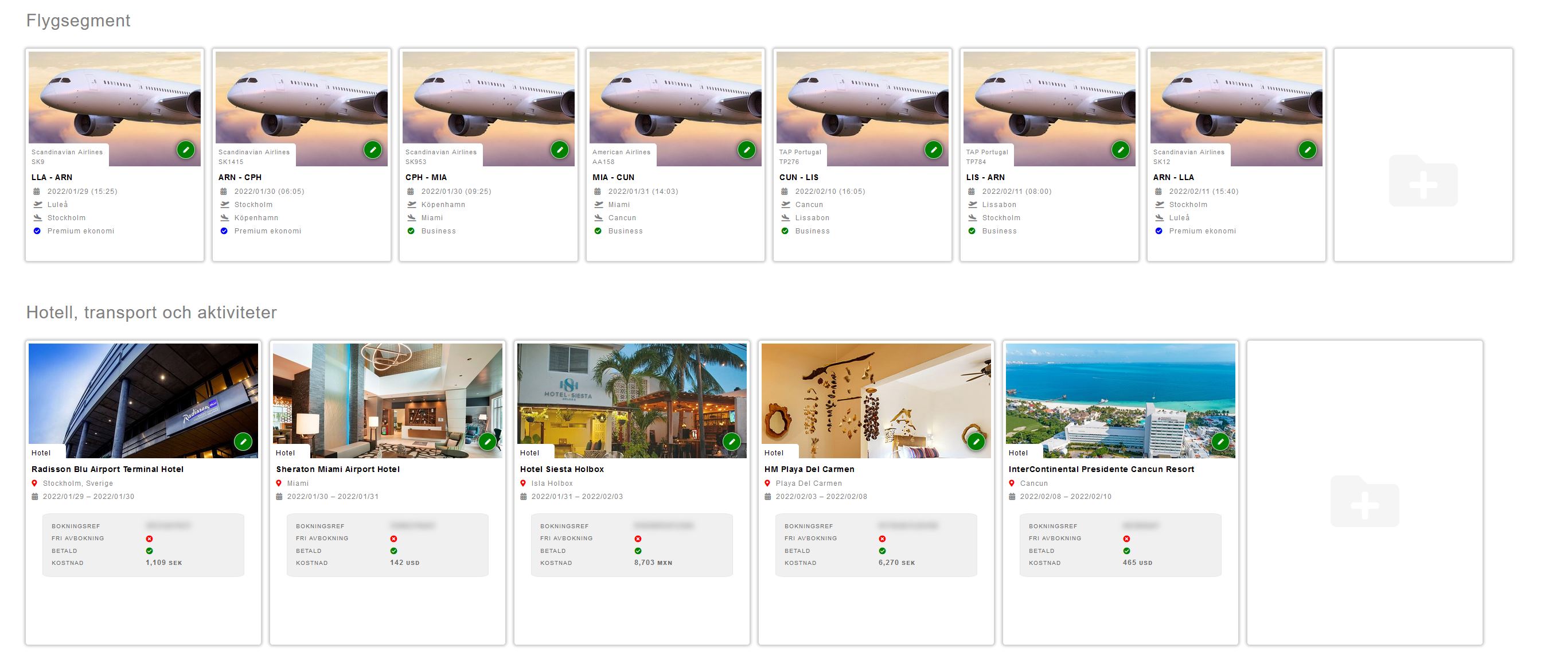Click edit pencil on ARN - CPH flight
This screenshot has width=1568, height=667.
pyautogui.click(x=373, y=150)
